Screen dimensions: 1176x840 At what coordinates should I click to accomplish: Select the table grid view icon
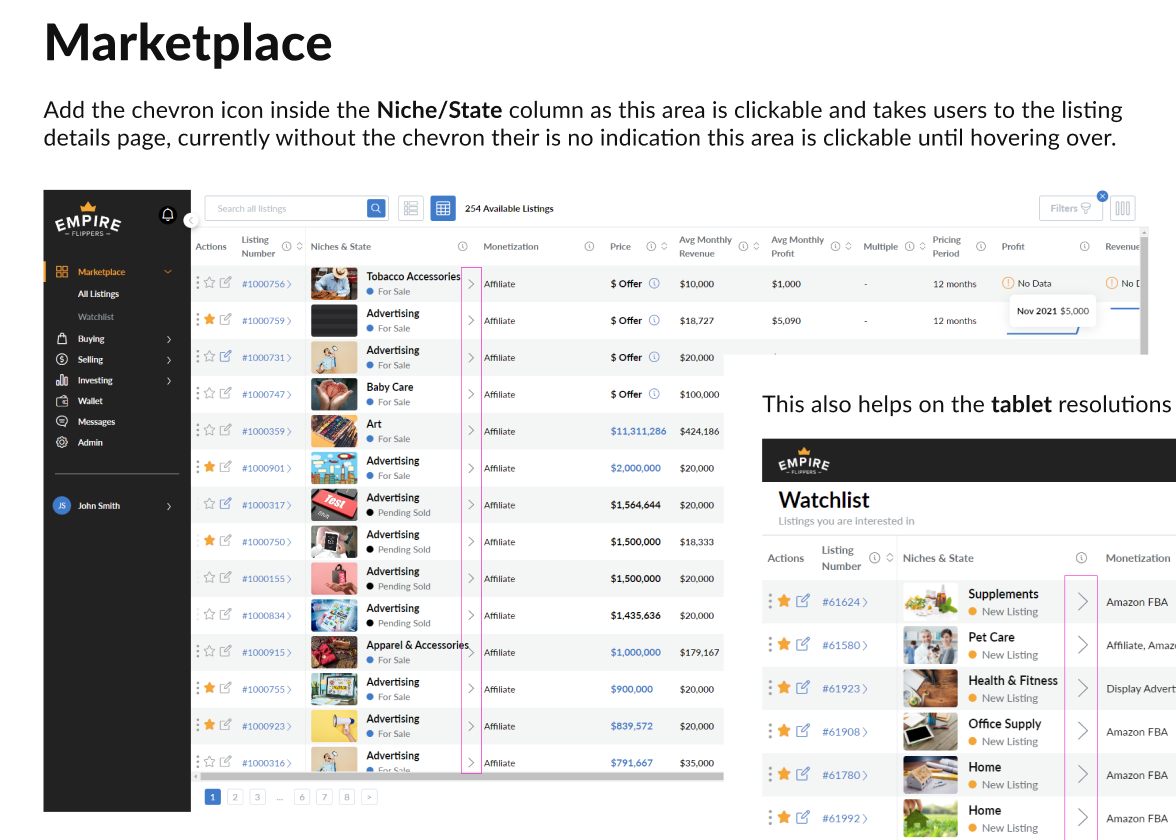point(442,208)
